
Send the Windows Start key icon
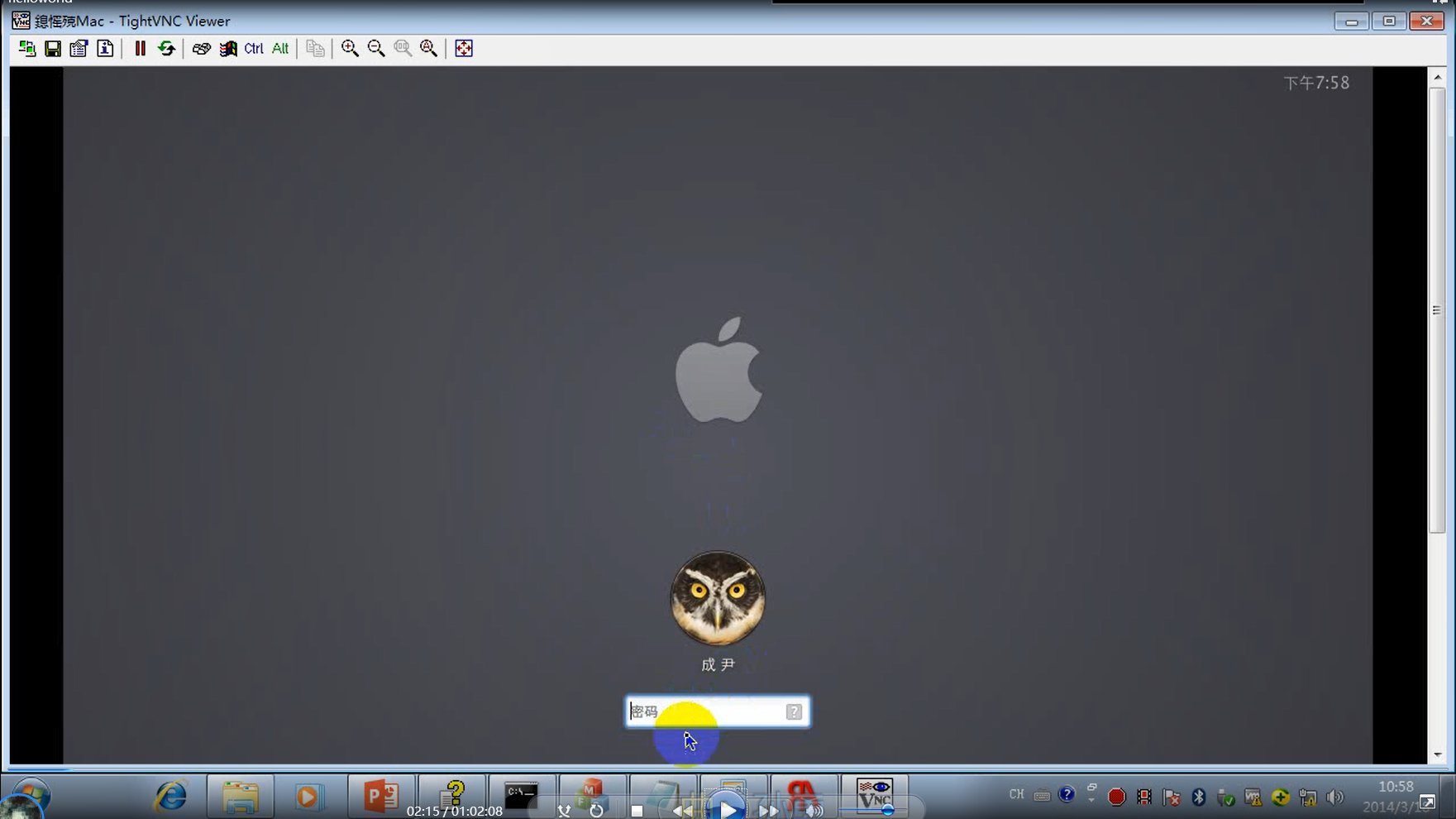point(227,49)
